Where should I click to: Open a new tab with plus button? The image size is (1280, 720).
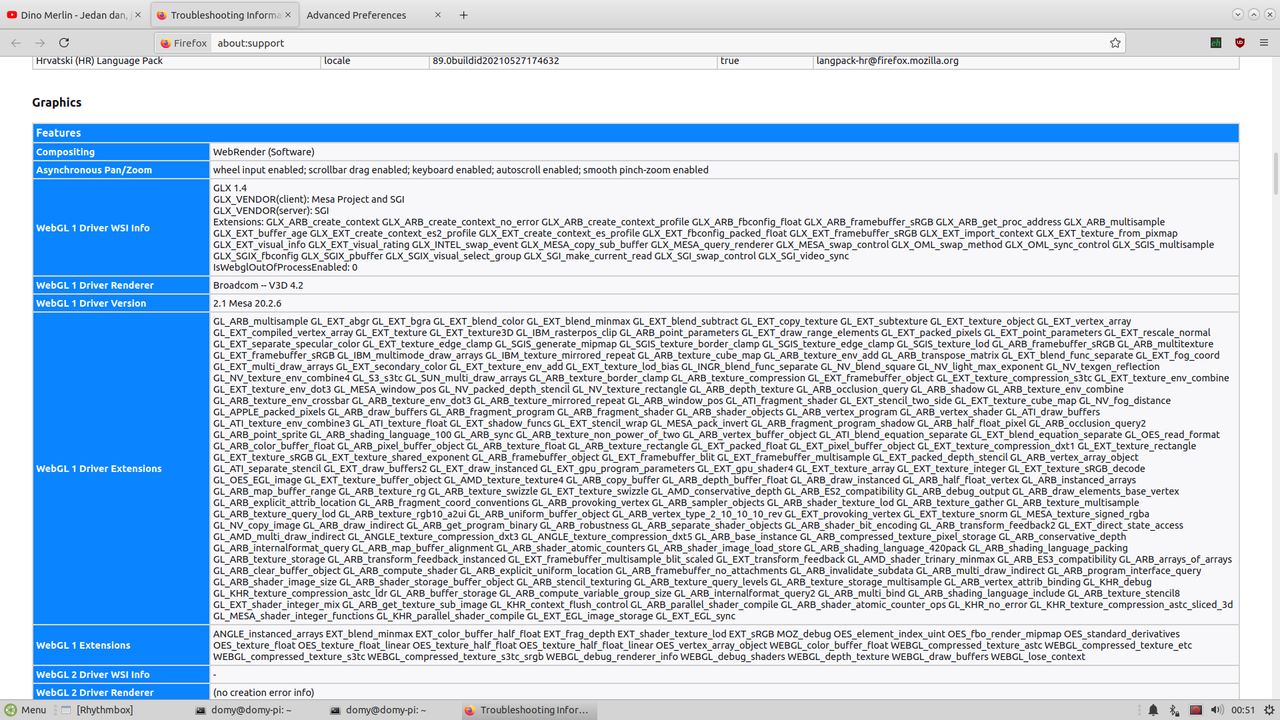click(463, 15)
